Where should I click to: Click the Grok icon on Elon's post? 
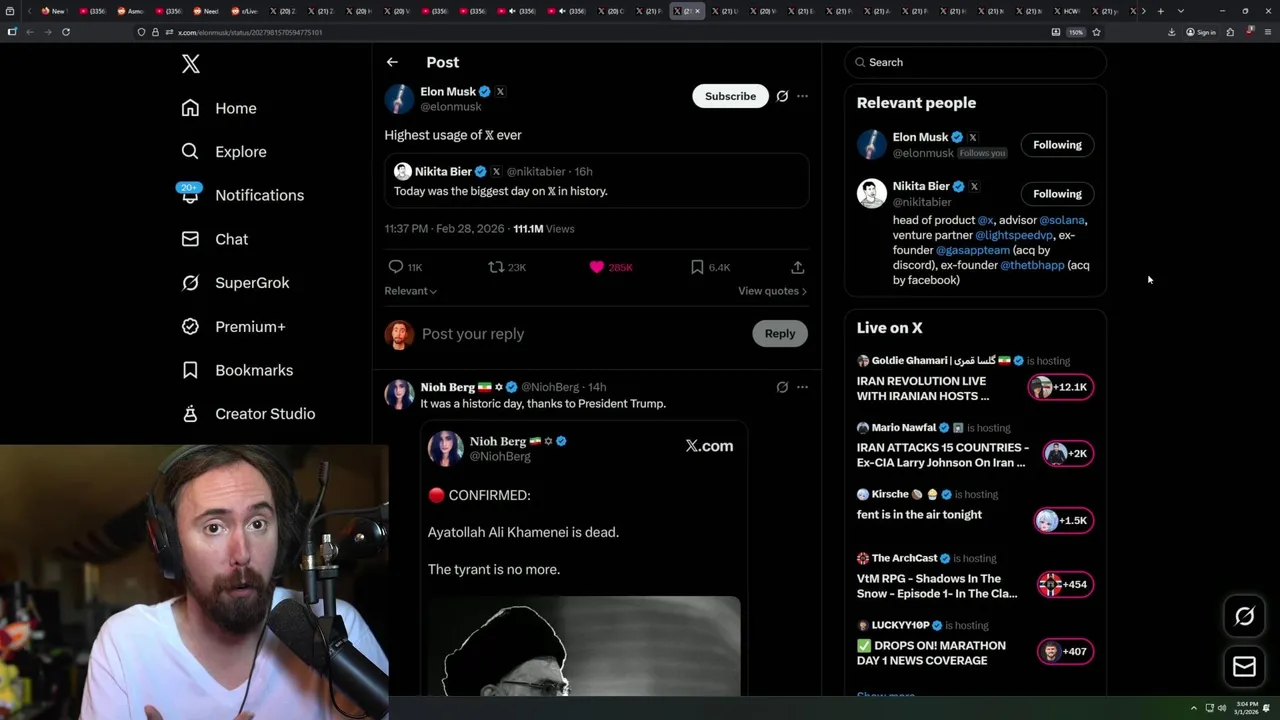point(782,96)
